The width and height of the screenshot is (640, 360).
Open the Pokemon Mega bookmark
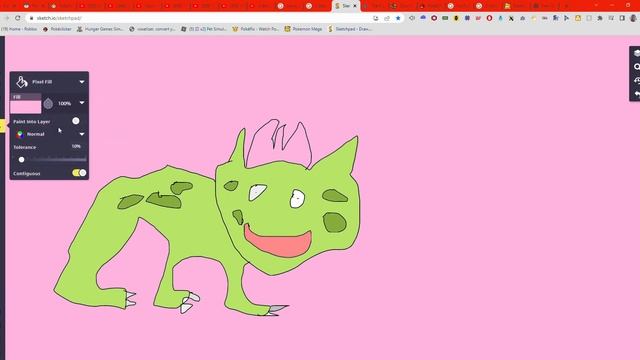click(303, 29)
